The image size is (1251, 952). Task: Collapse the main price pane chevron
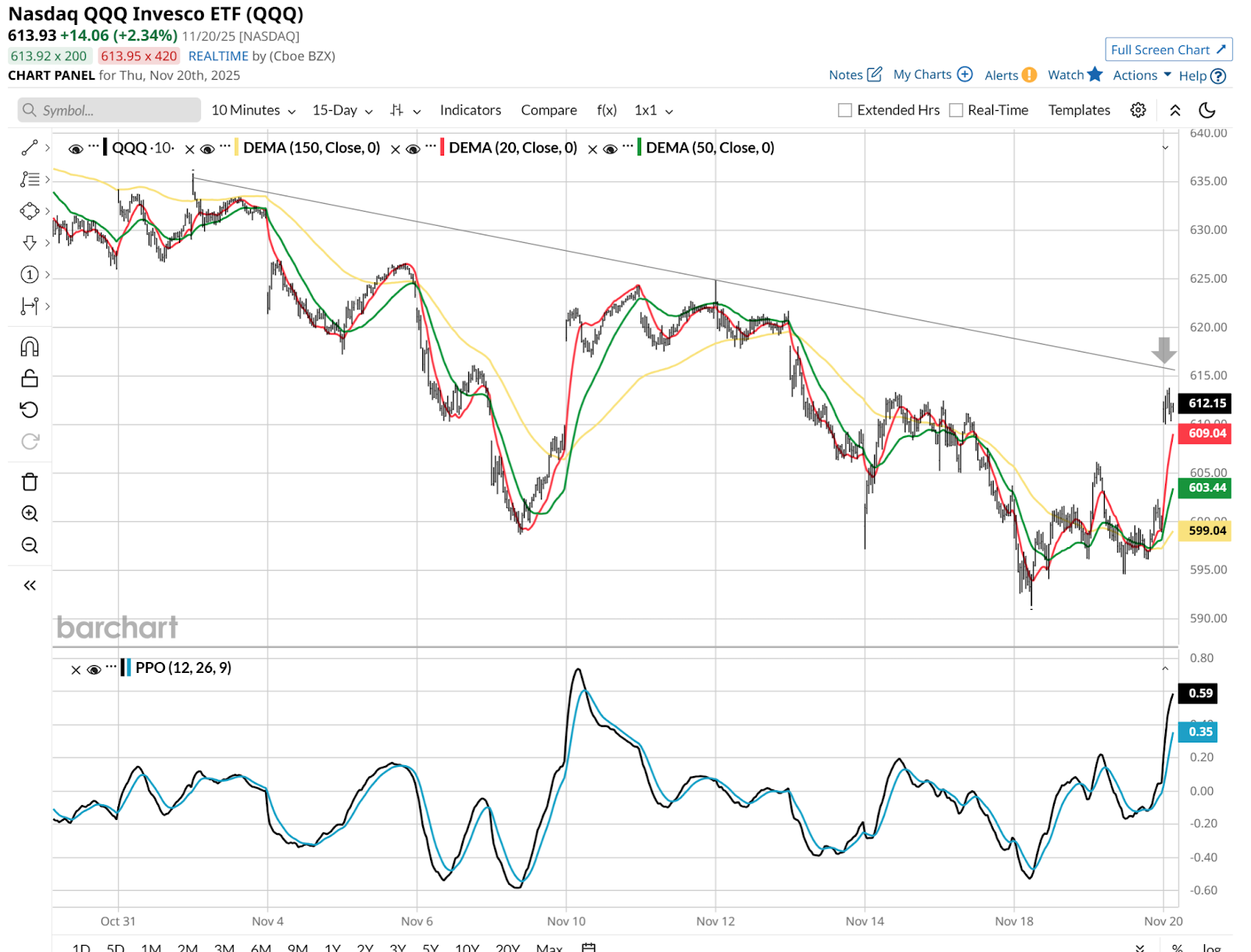click(1165, 148)
